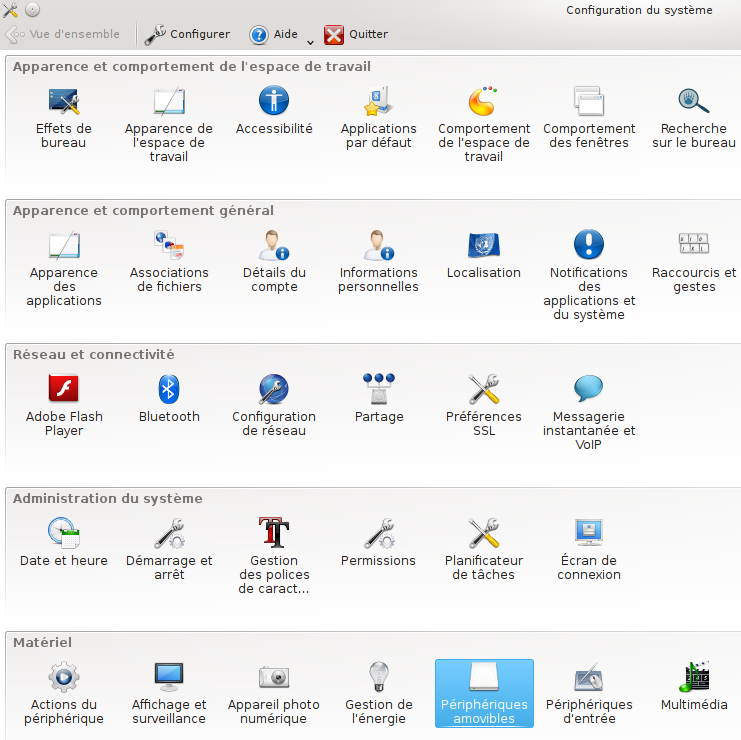Open Apparence de l'espace de travail
741x740 pixels.
point(169,125)
